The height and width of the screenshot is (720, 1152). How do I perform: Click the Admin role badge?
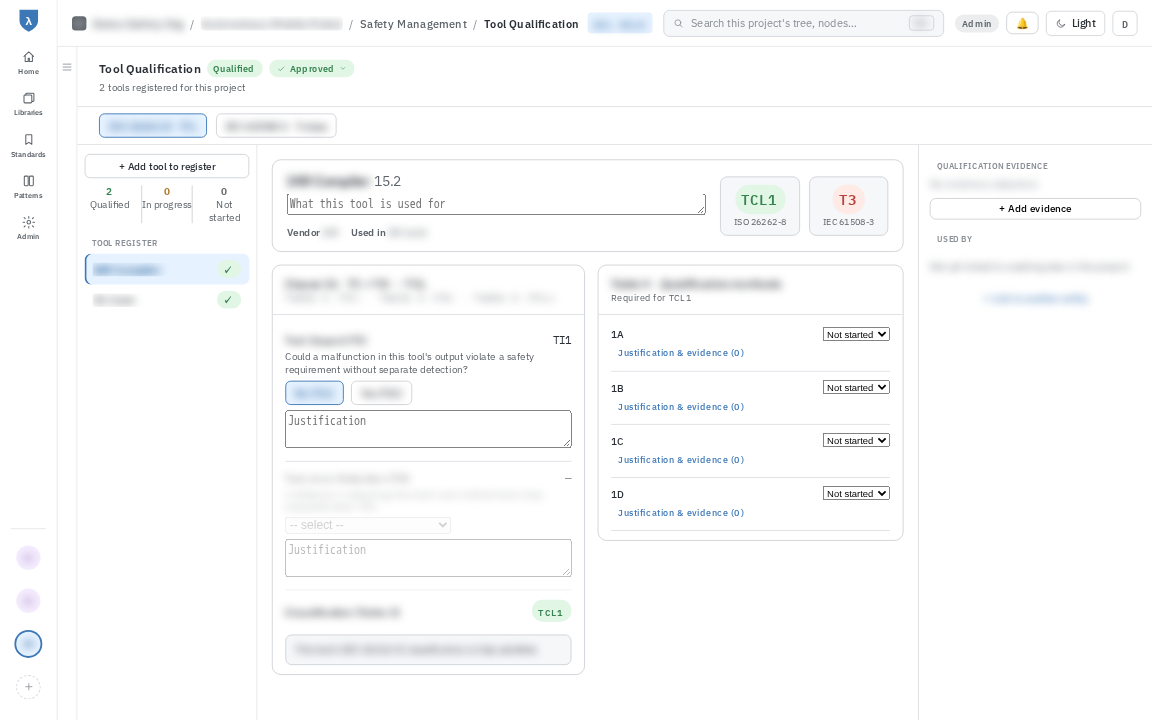coord(976,24)
